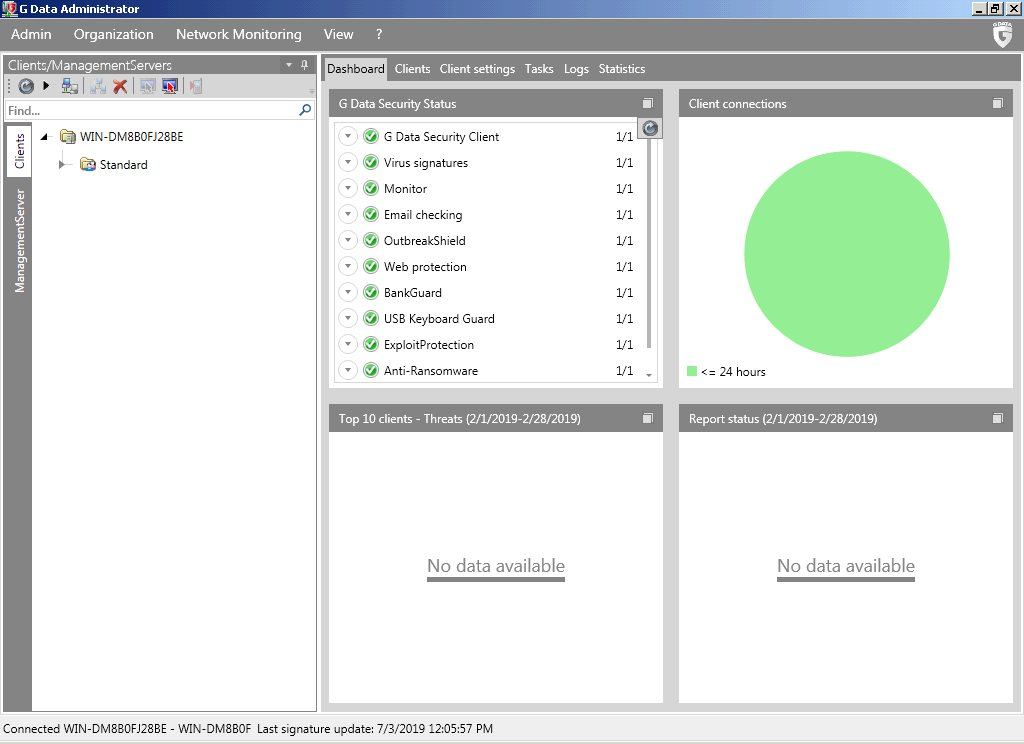Click the magnifier search icon in Find box
The width and height of the screenshot is (1024, 744).
coord(305,111)
